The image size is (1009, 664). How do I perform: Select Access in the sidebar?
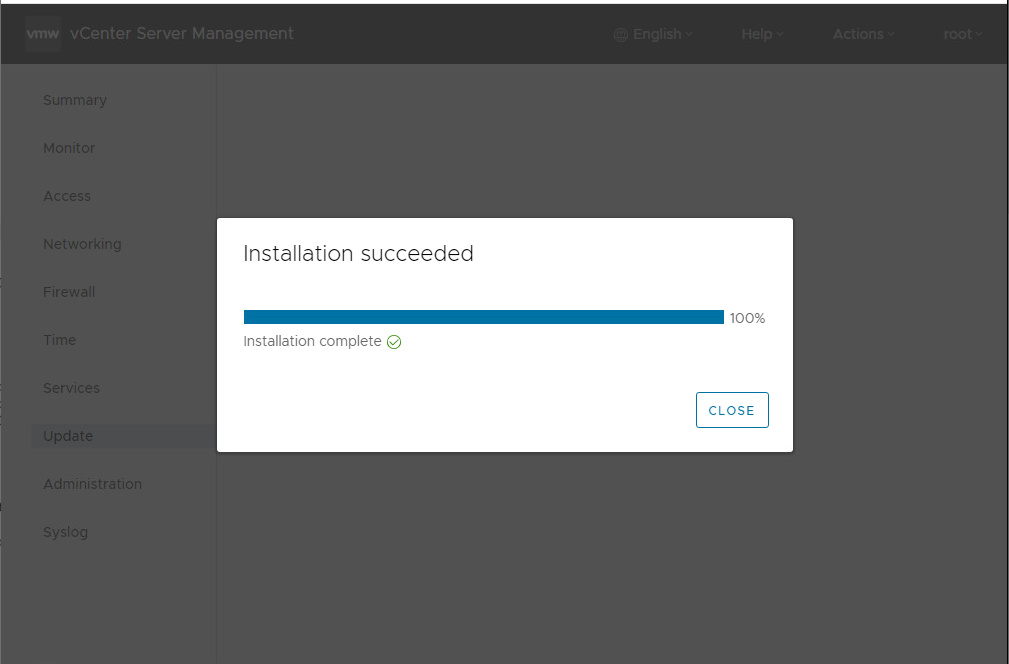click(x=67, y=196)
